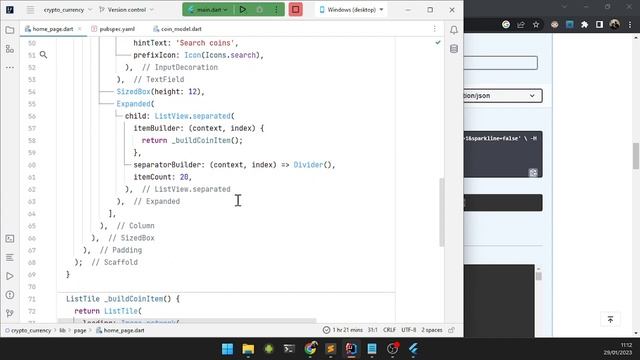
Task: Open the Logcat-style lines tool window icon
Action: point(10,258)
